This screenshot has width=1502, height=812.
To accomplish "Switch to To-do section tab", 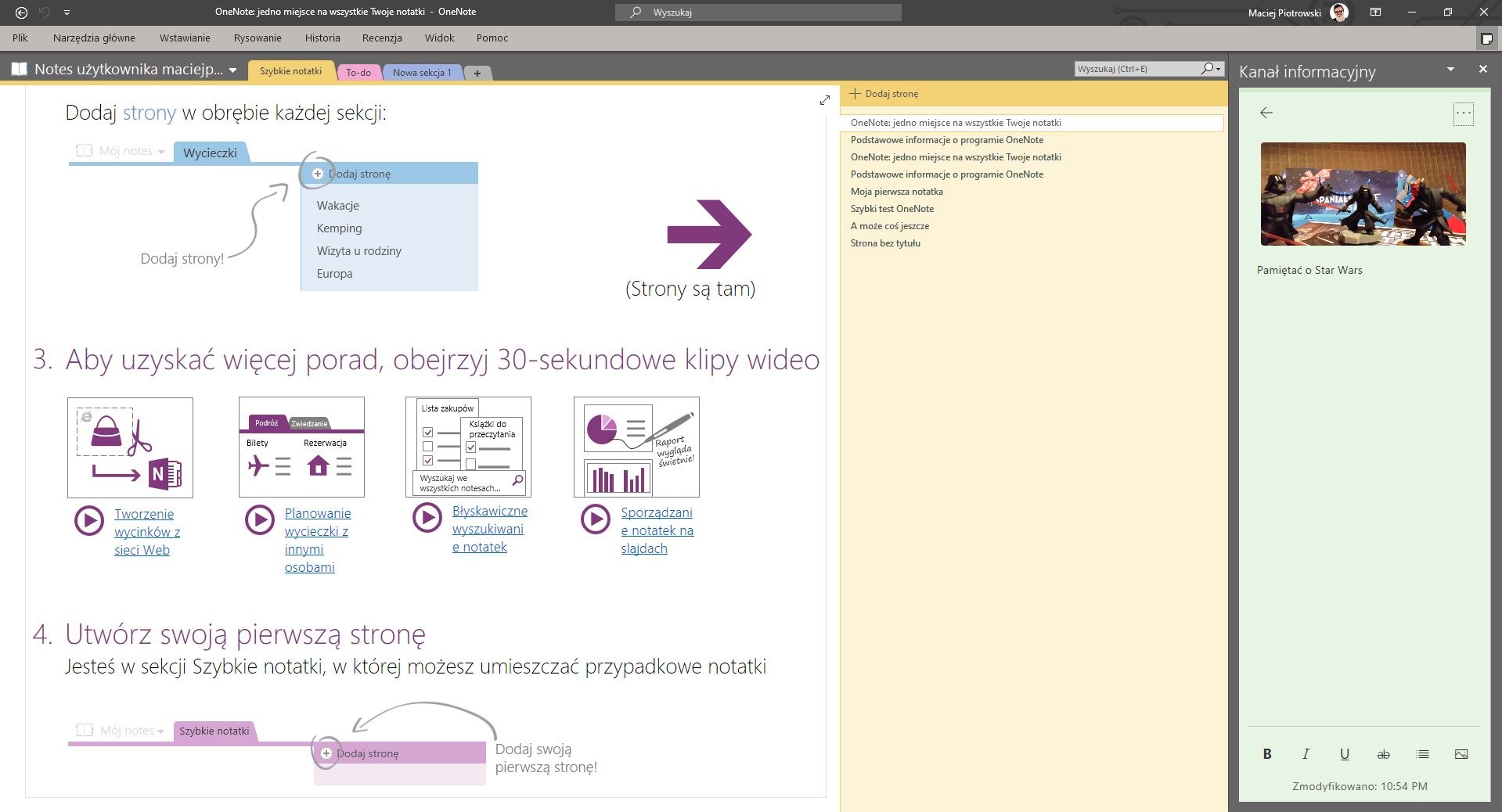I will [x=358, y=72].
